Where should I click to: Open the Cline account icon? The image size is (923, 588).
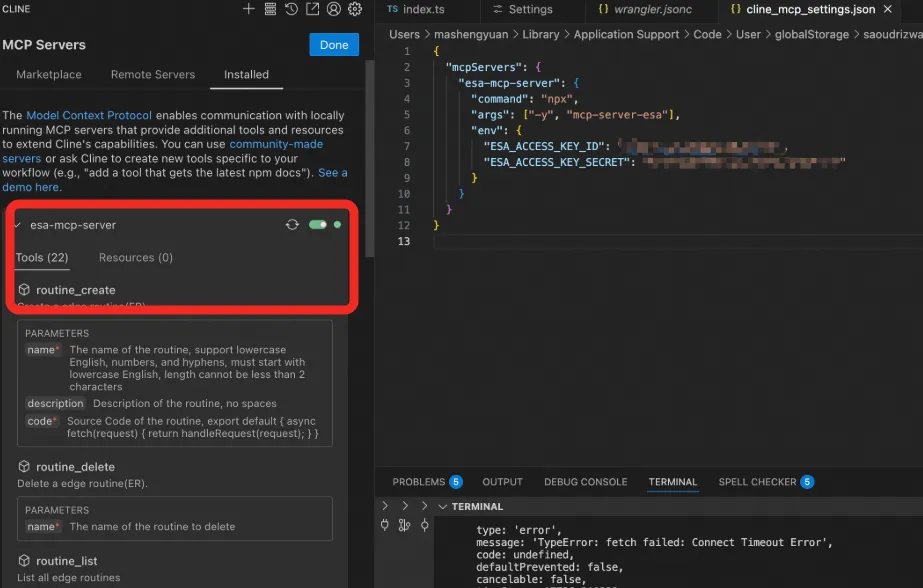click(x=334, y=9)
